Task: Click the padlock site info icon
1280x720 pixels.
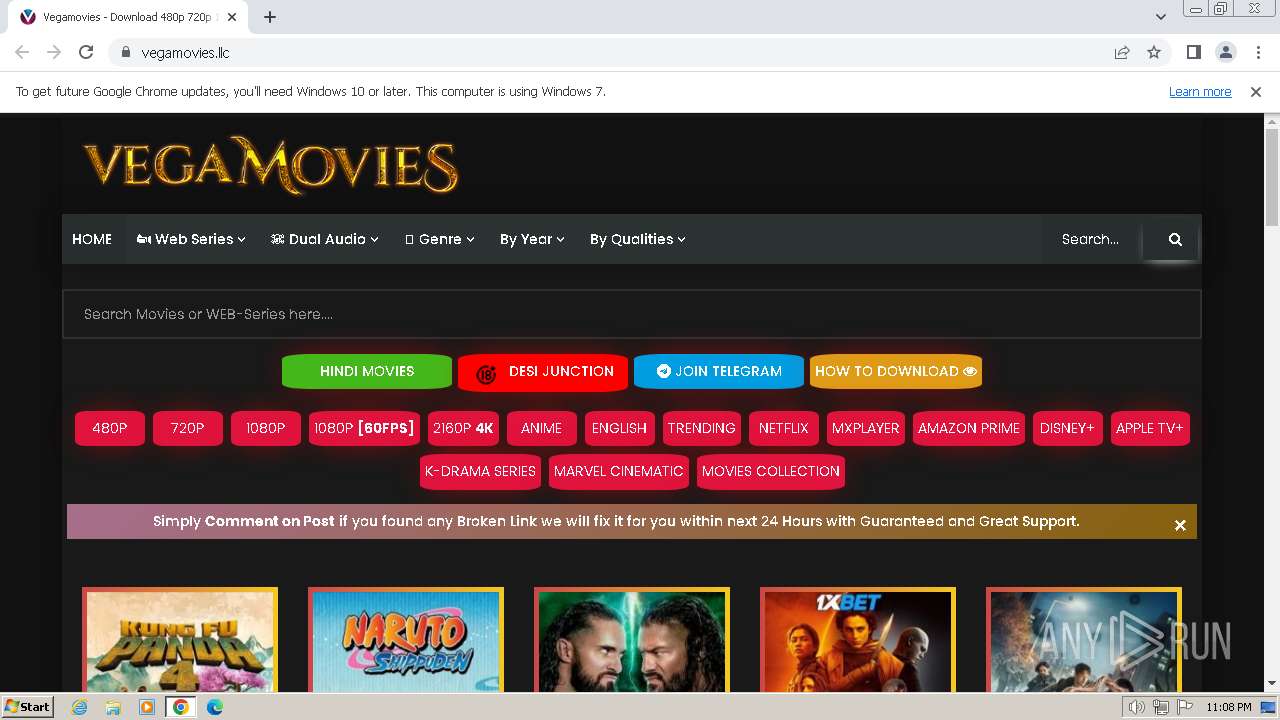Action: tap(125, 52)
